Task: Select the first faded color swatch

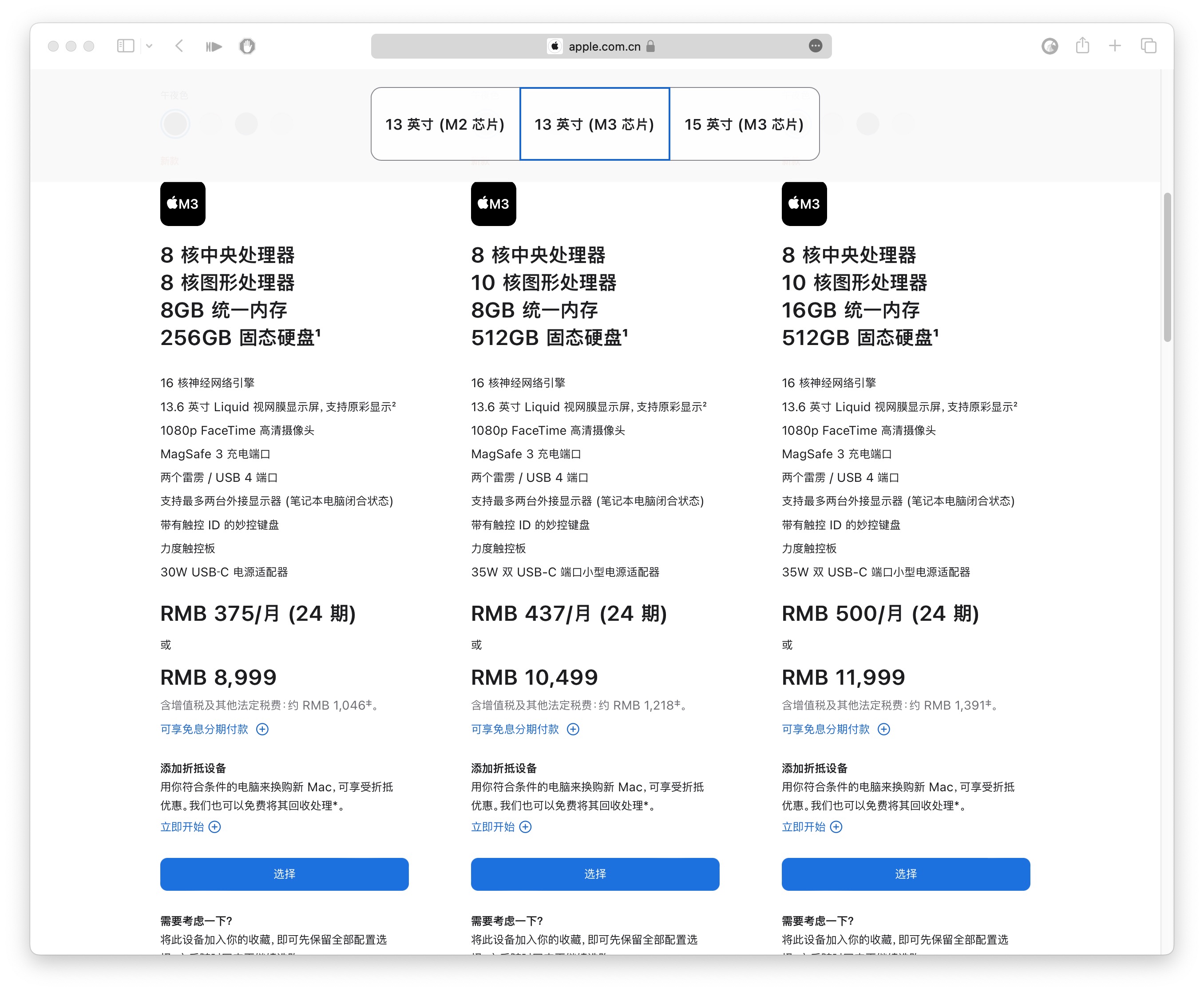Action: point(175,123)
